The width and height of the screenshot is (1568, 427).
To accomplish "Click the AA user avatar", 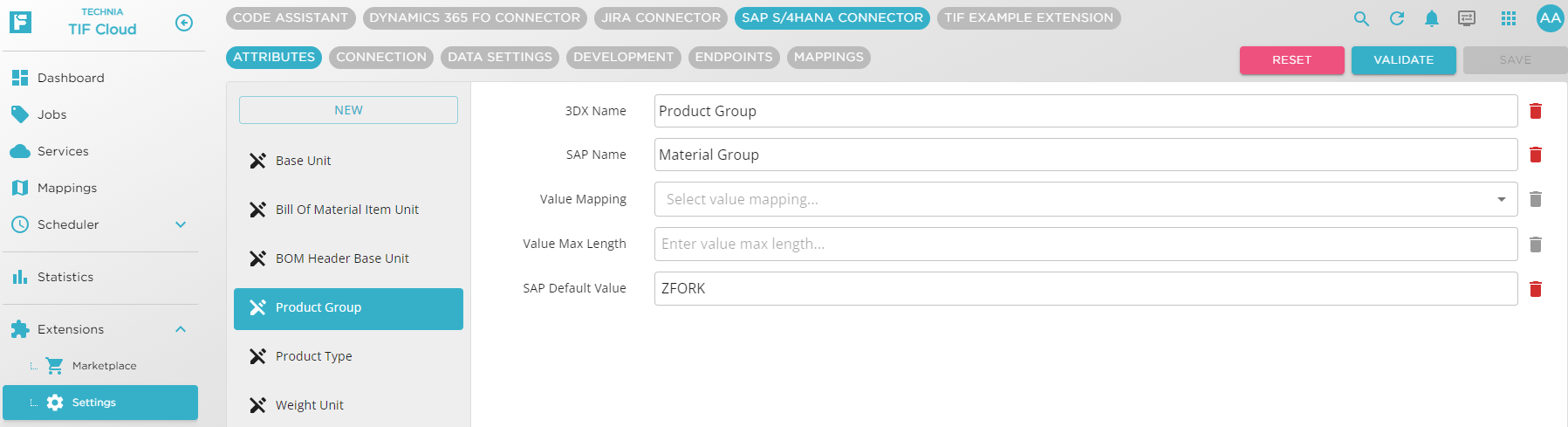I will (1550, 18).
